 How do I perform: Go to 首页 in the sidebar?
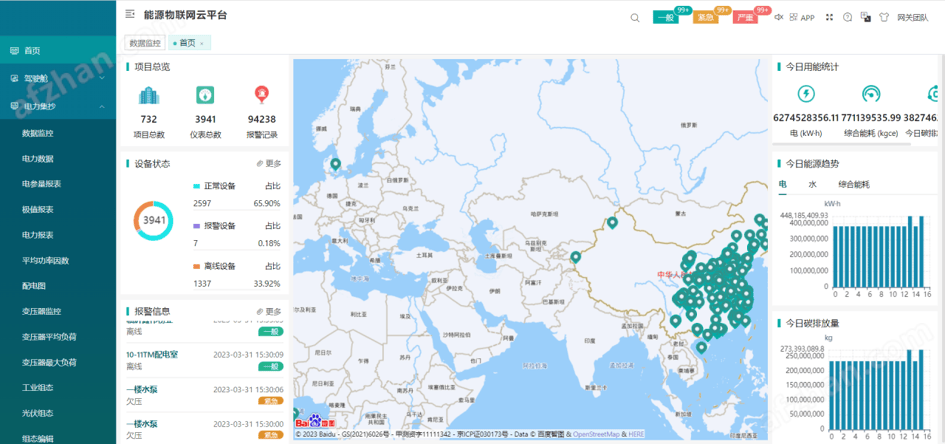[x=58, y=51]
